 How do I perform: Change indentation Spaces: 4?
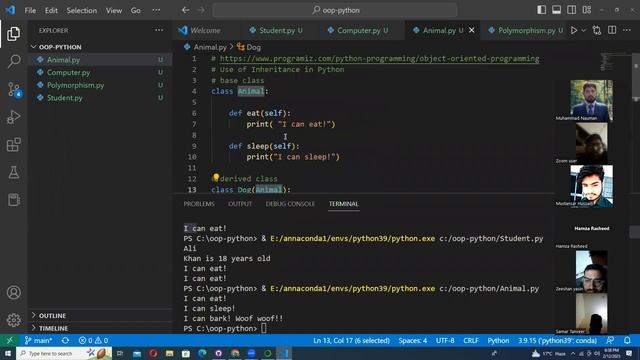coord(413,340)
